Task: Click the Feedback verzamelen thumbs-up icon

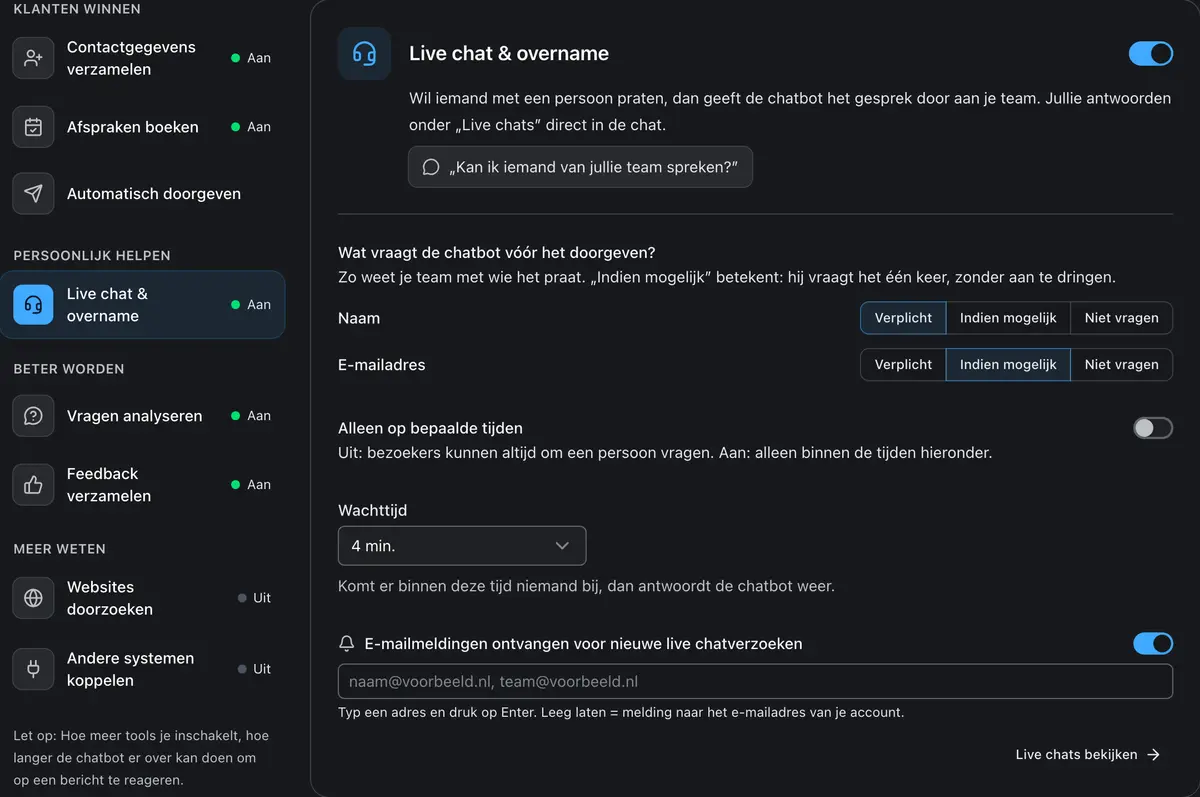Action: coord(33,485)
